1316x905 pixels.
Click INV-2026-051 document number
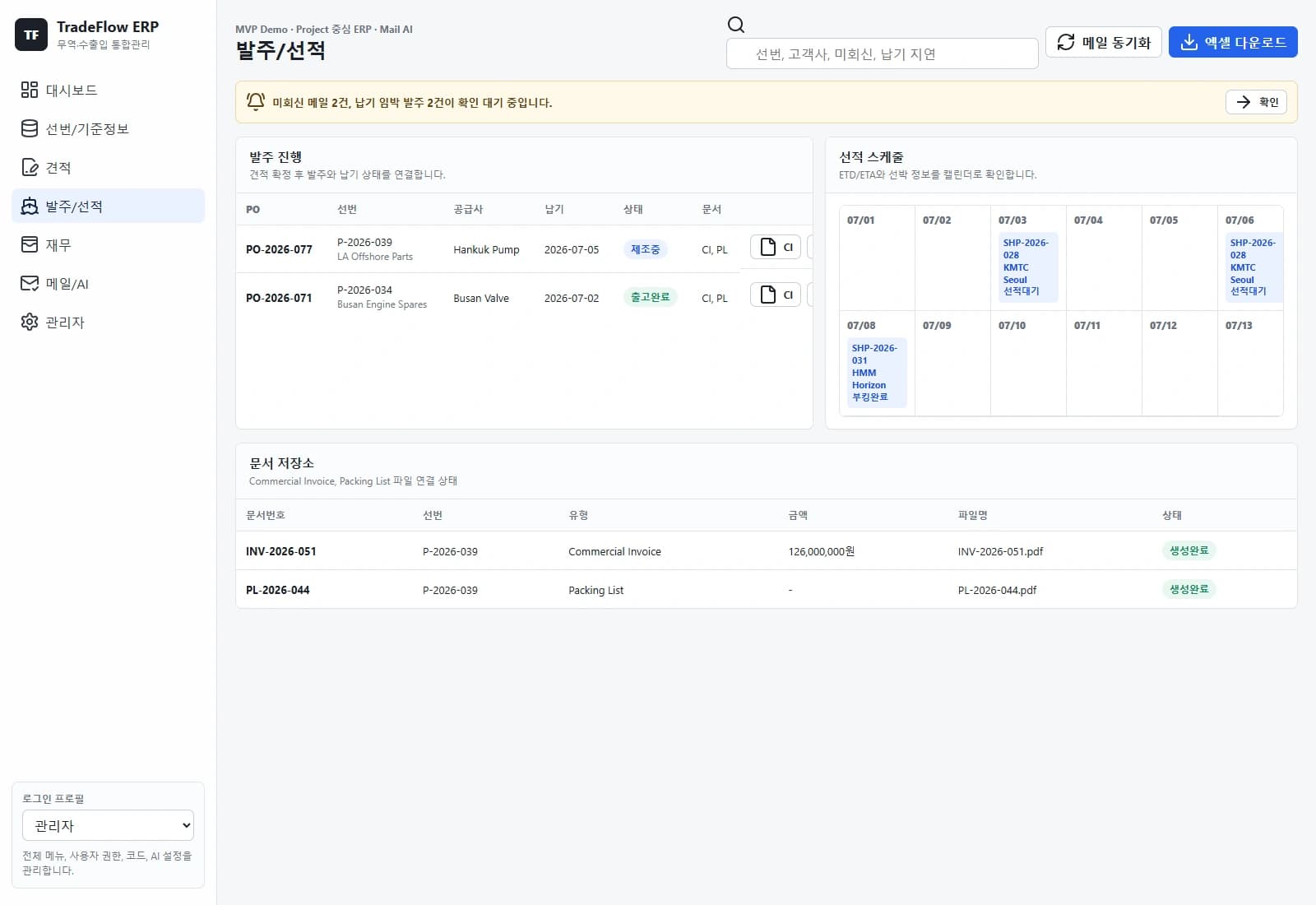pos(281,551)
